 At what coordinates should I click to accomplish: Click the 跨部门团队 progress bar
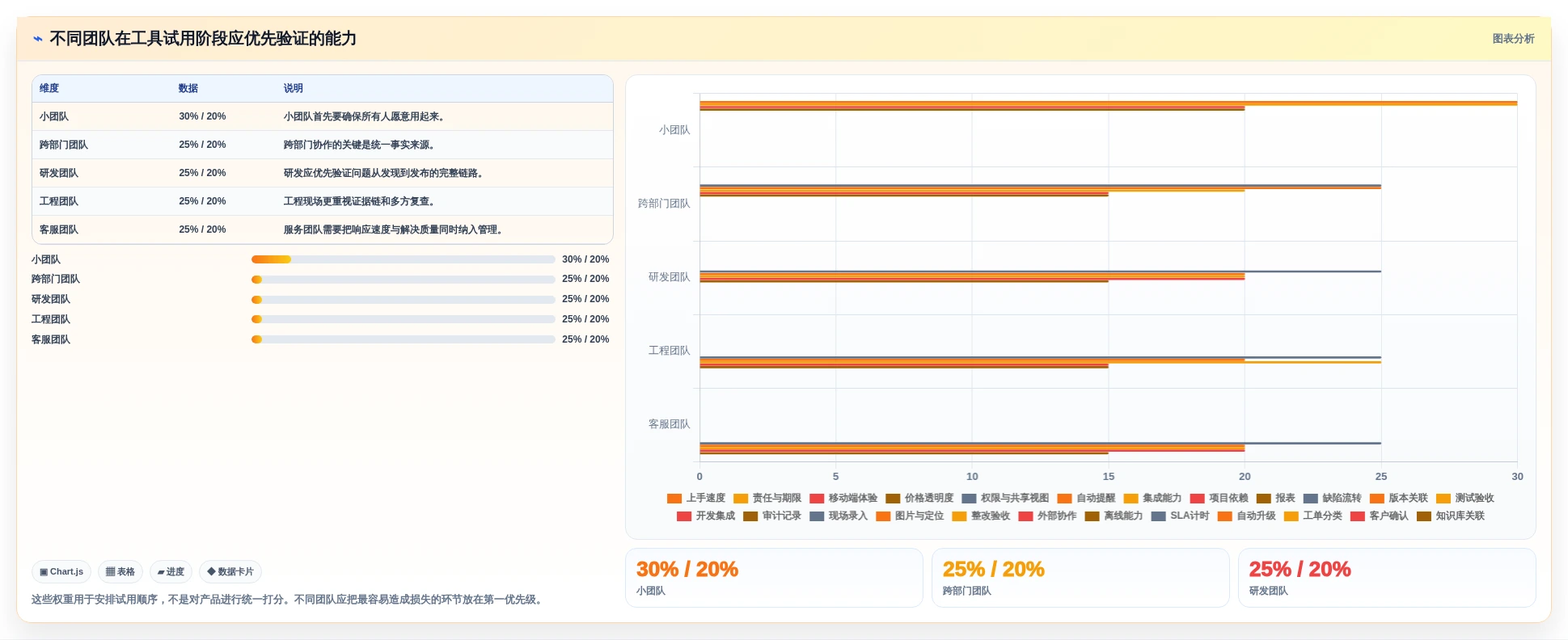coord(403,280)
